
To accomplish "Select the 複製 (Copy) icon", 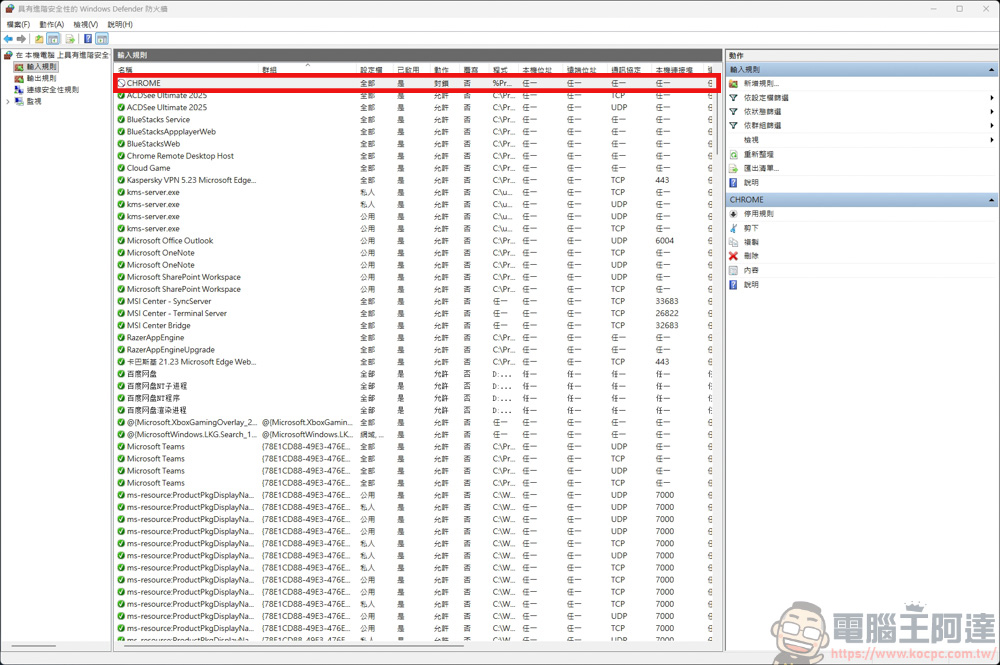I will [735, 242].
